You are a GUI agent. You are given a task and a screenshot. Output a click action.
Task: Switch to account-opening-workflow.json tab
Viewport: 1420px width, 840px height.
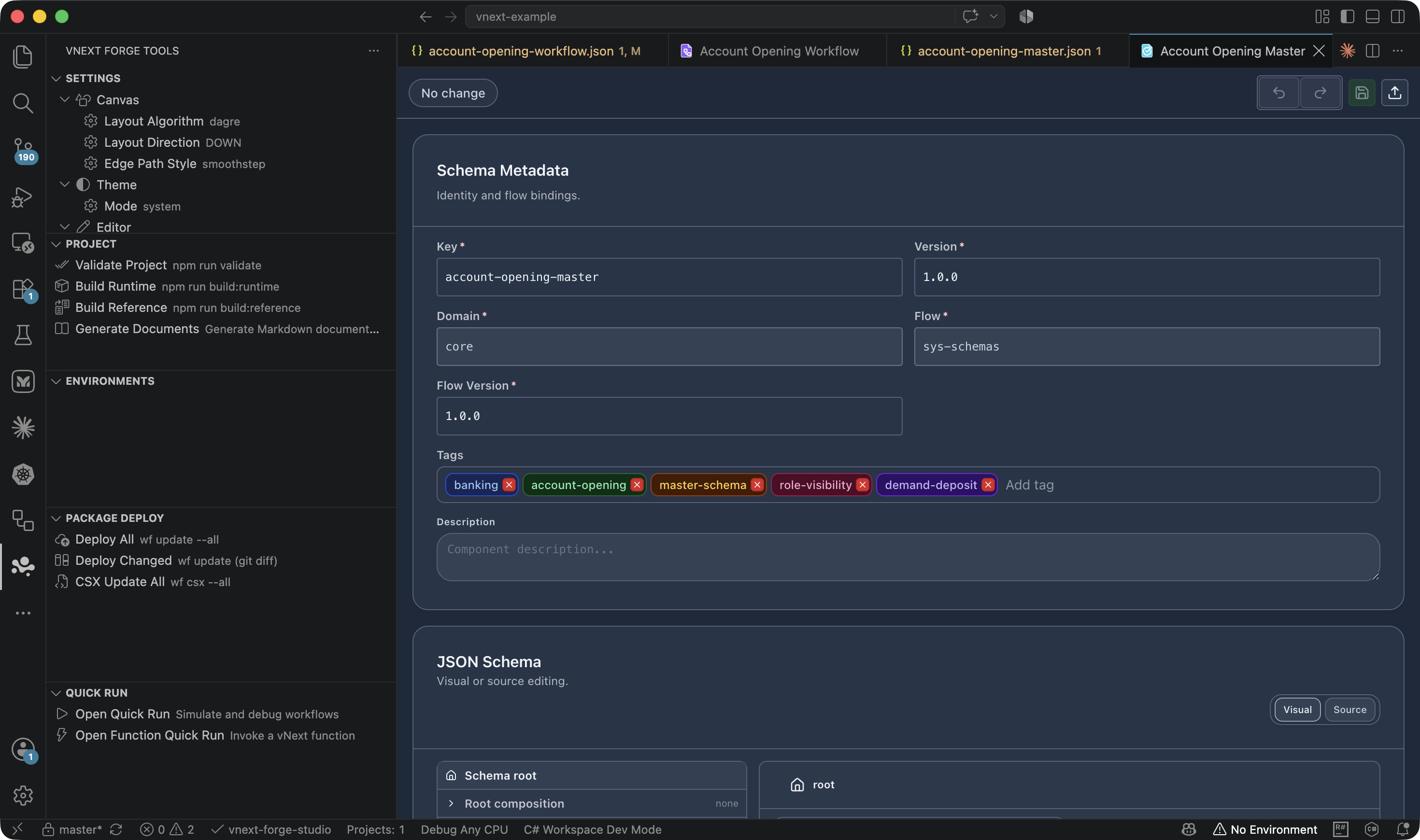[532, 50]
